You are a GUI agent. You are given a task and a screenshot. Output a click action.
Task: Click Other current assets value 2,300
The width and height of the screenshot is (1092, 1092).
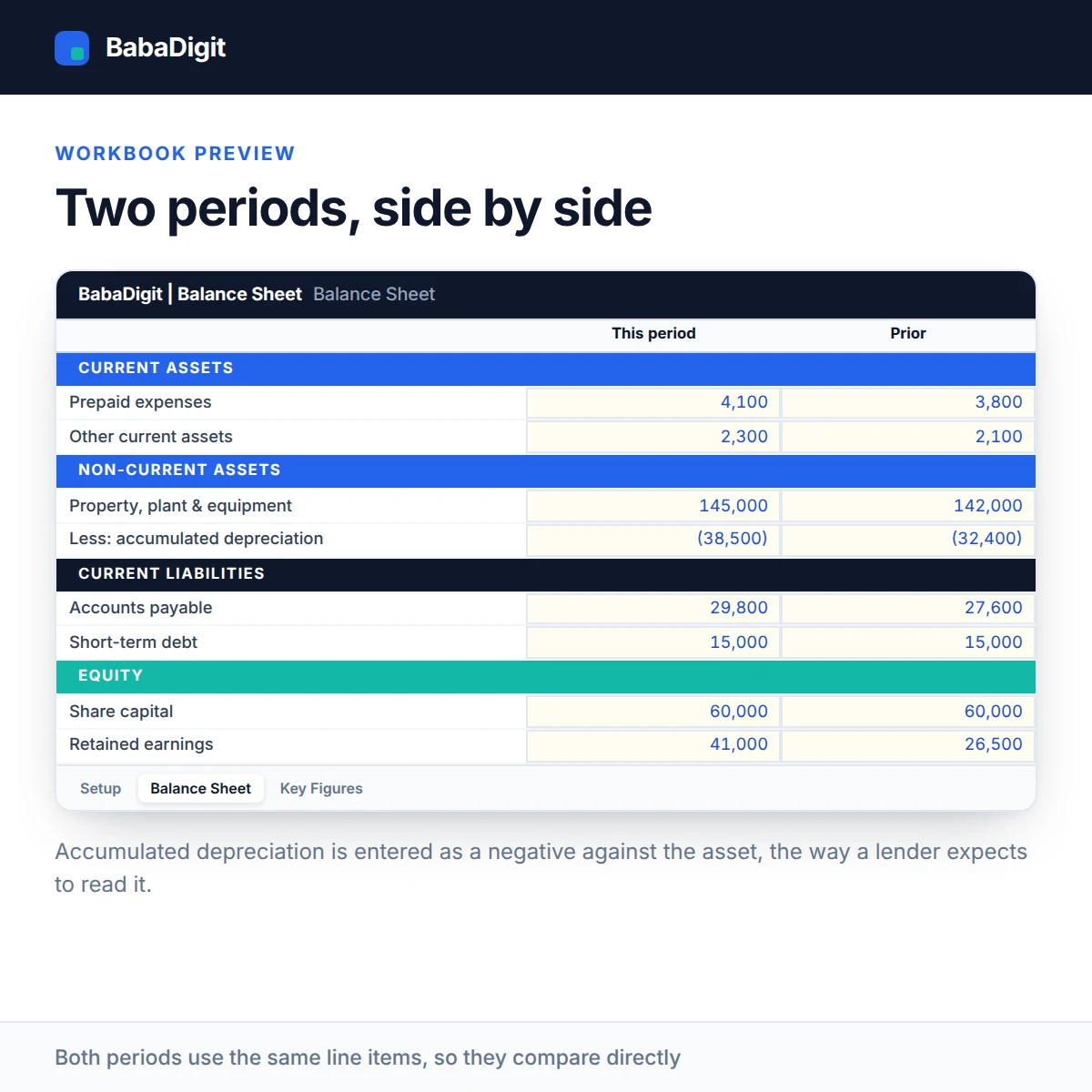click(653, 437)
